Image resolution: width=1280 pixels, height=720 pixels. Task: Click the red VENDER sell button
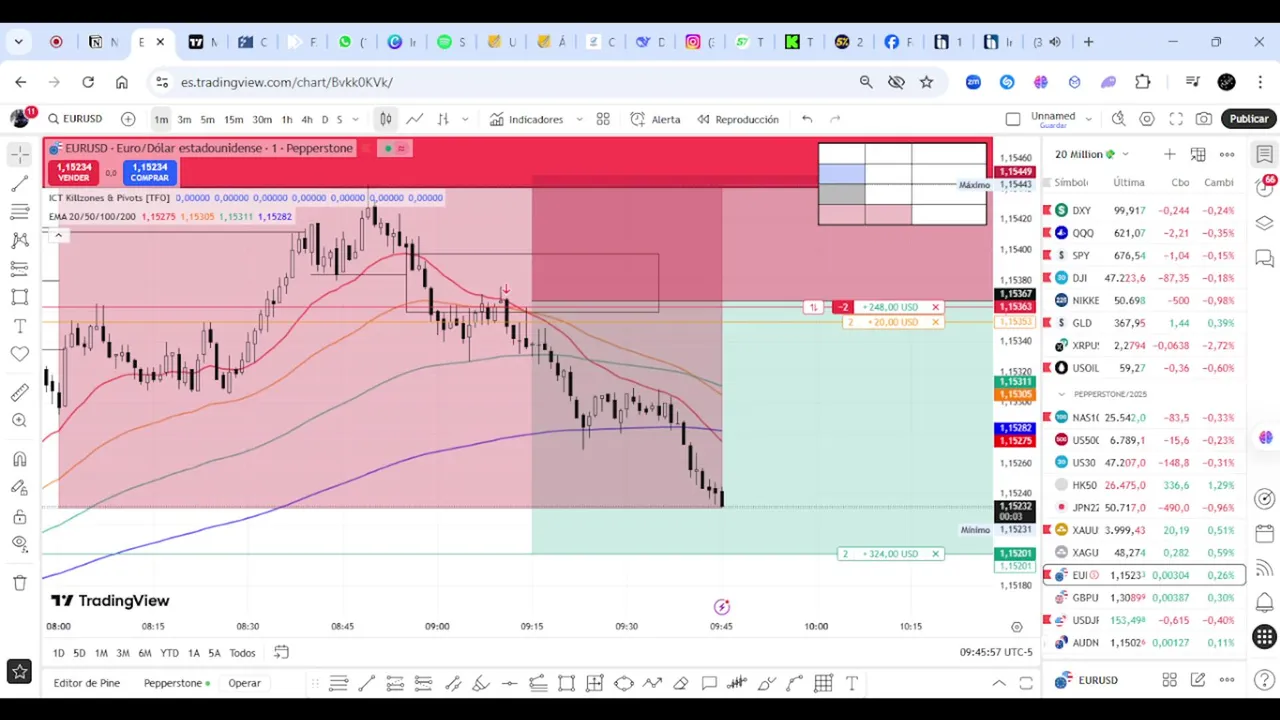click(74, 172)
